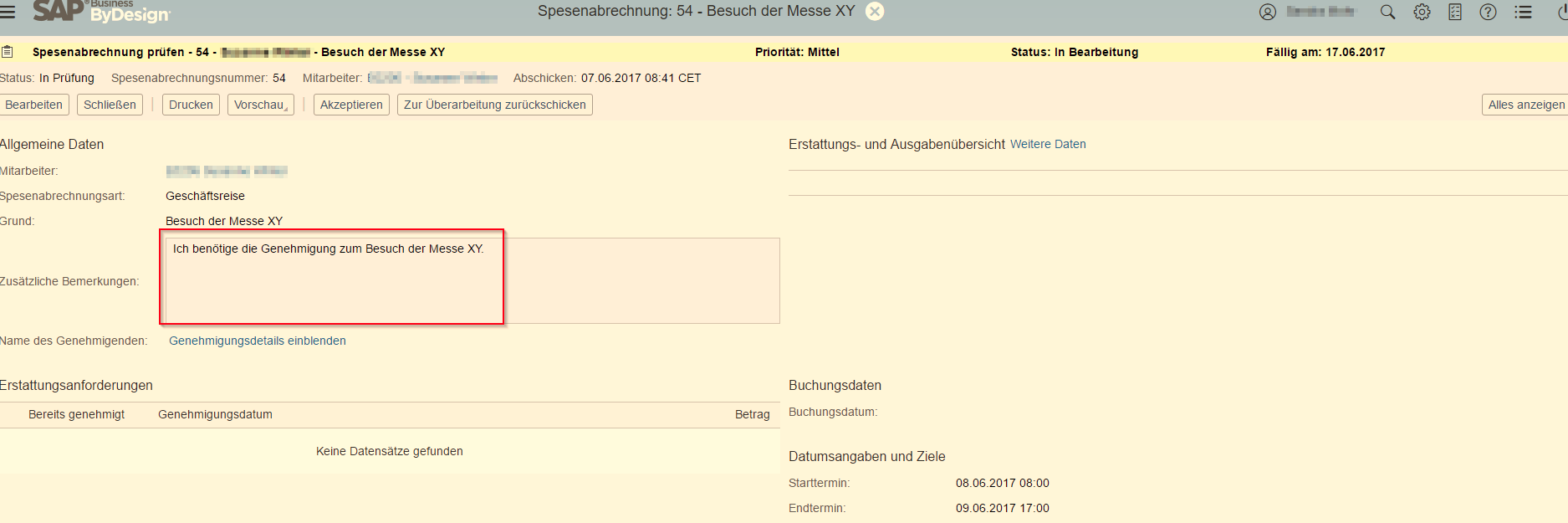Expand the Vorschau dropdown button
The width and height of the screenshot is (1568, 523).
click(x=261, y=105)
